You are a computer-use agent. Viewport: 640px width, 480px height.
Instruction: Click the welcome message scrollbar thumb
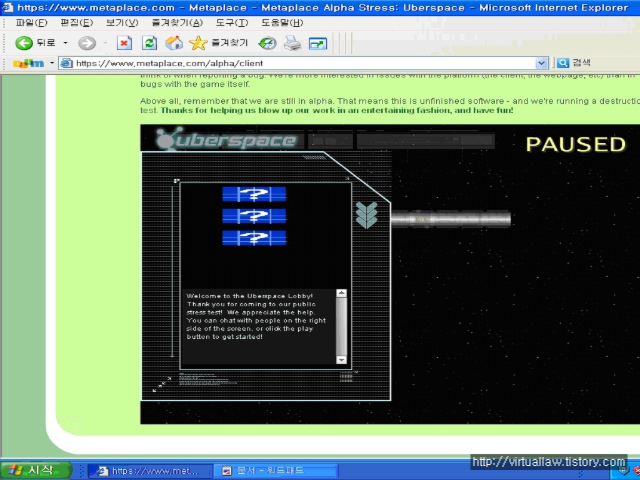click(x=341, y=326)
